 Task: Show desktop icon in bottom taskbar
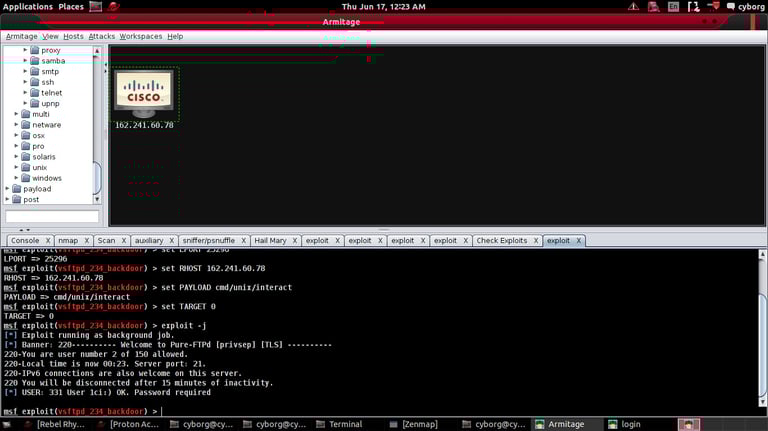[x=7, y=424]
